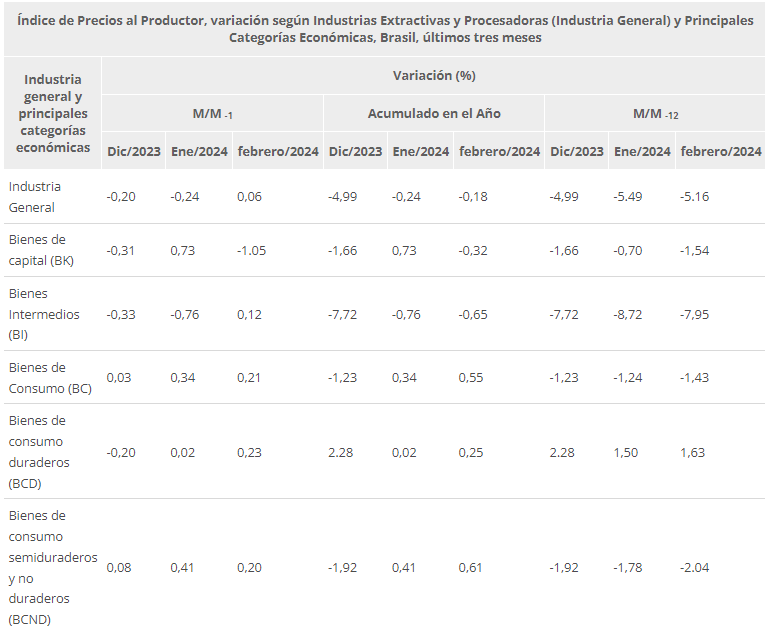
Task: Select 'Bienes de consumo duraderos (BCD)' row label
Action: coord(44,452)
